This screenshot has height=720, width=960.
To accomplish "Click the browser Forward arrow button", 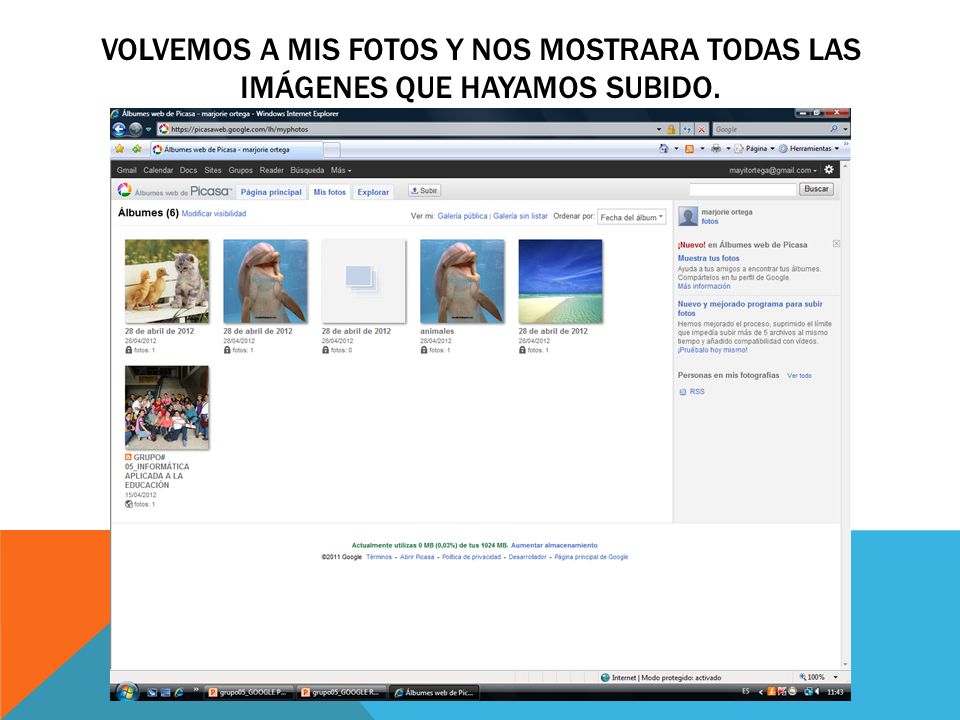I will (x=135, y=129).
